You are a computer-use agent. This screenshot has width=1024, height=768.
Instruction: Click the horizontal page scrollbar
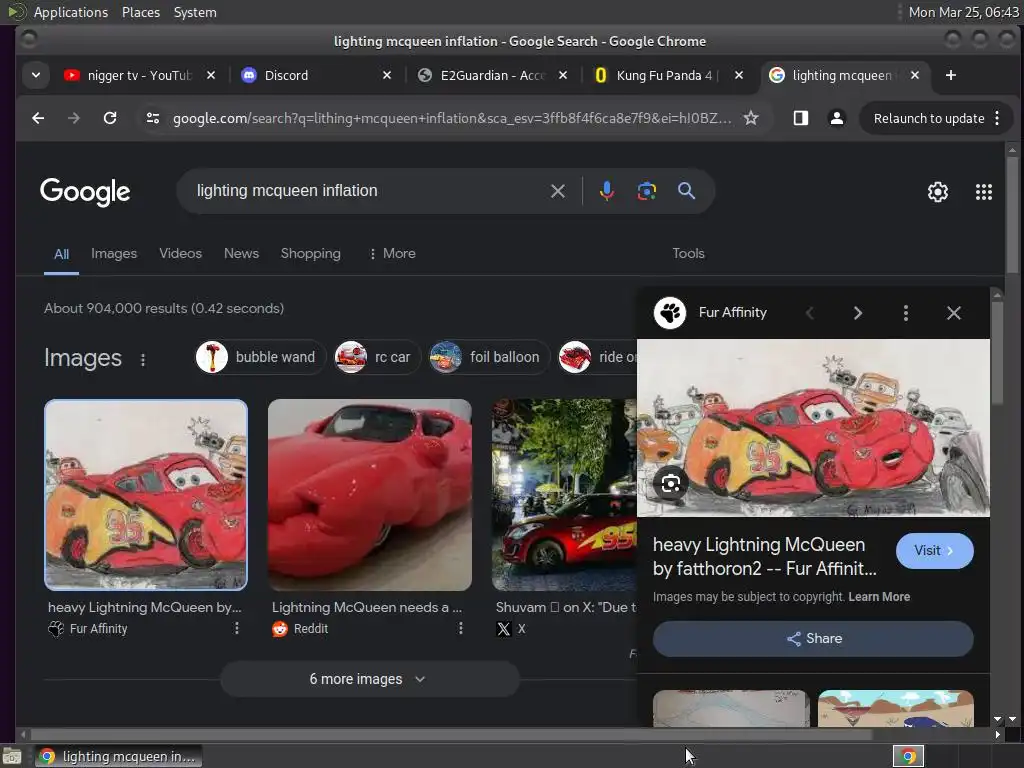(x=451, y=735)
